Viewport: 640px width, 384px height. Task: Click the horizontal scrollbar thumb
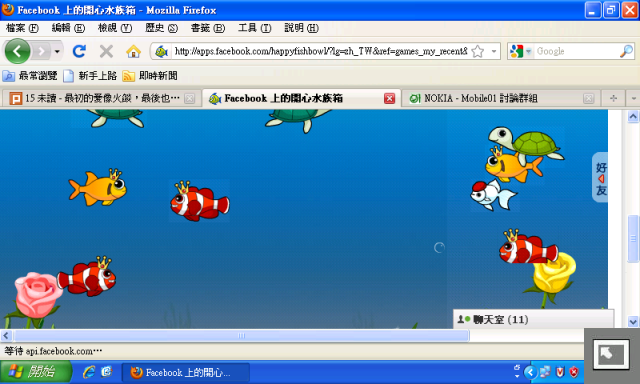[x=242, y=335]
